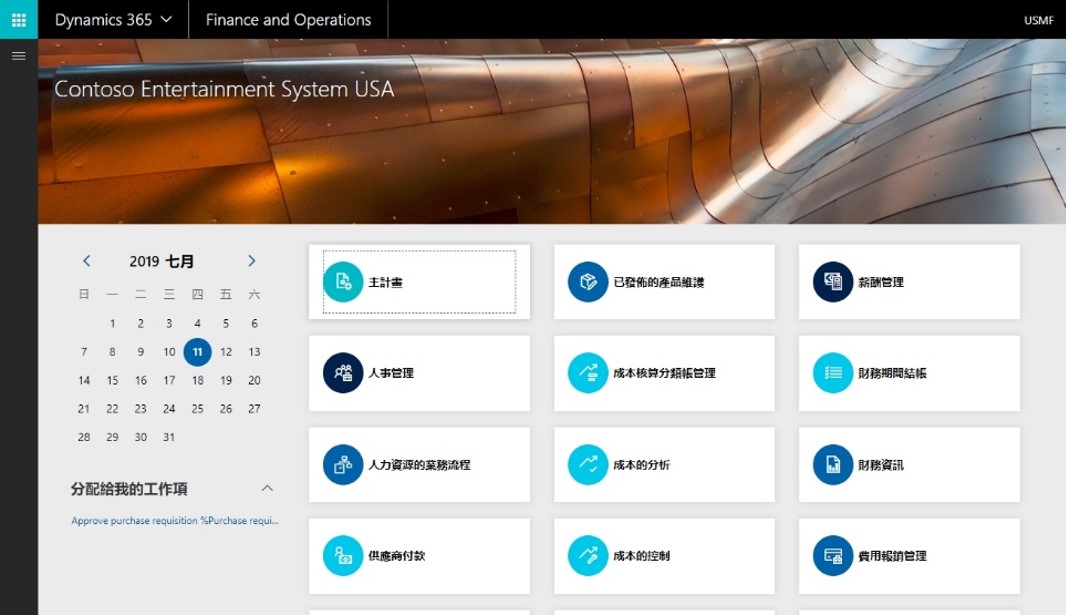Click the 薪酬管理 tile icon

(833, 281)
